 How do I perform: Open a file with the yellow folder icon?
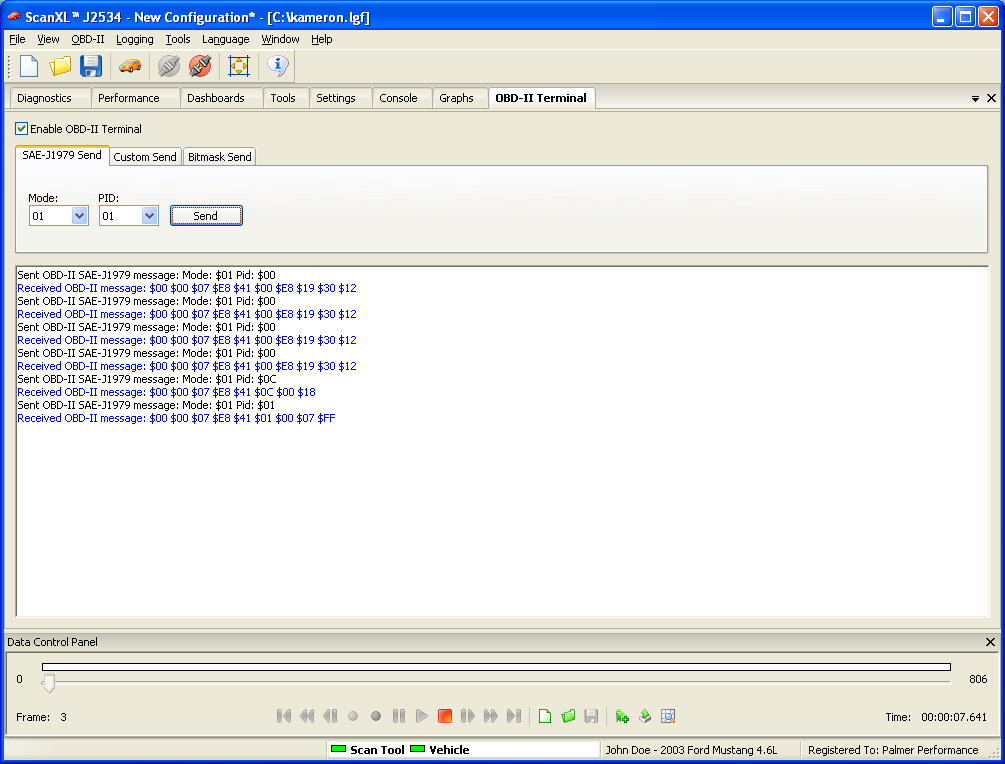point(60,66)
